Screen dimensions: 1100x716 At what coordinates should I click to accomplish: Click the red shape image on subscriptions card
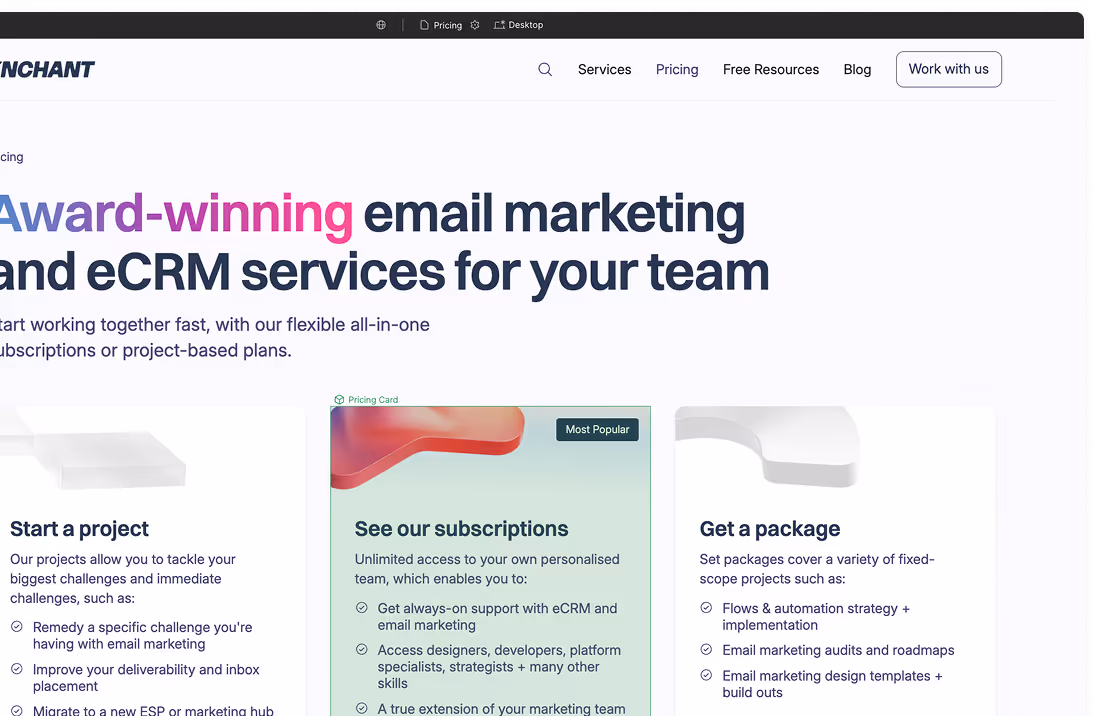428,447
